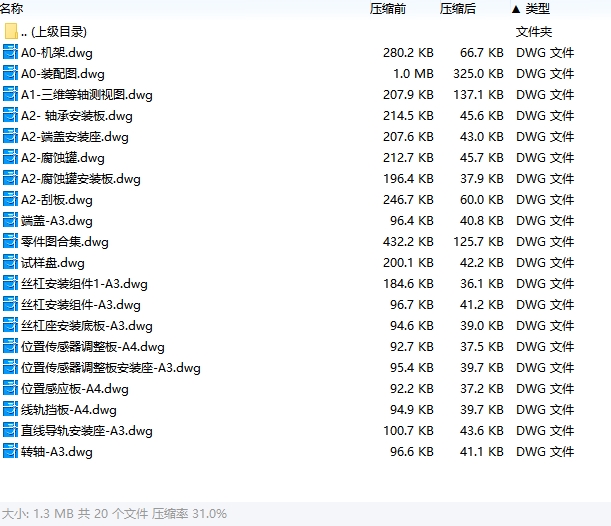Select the '.. (上级目录)' entry
The height and width of the screenshot is (526, 611).
[54, 32]
